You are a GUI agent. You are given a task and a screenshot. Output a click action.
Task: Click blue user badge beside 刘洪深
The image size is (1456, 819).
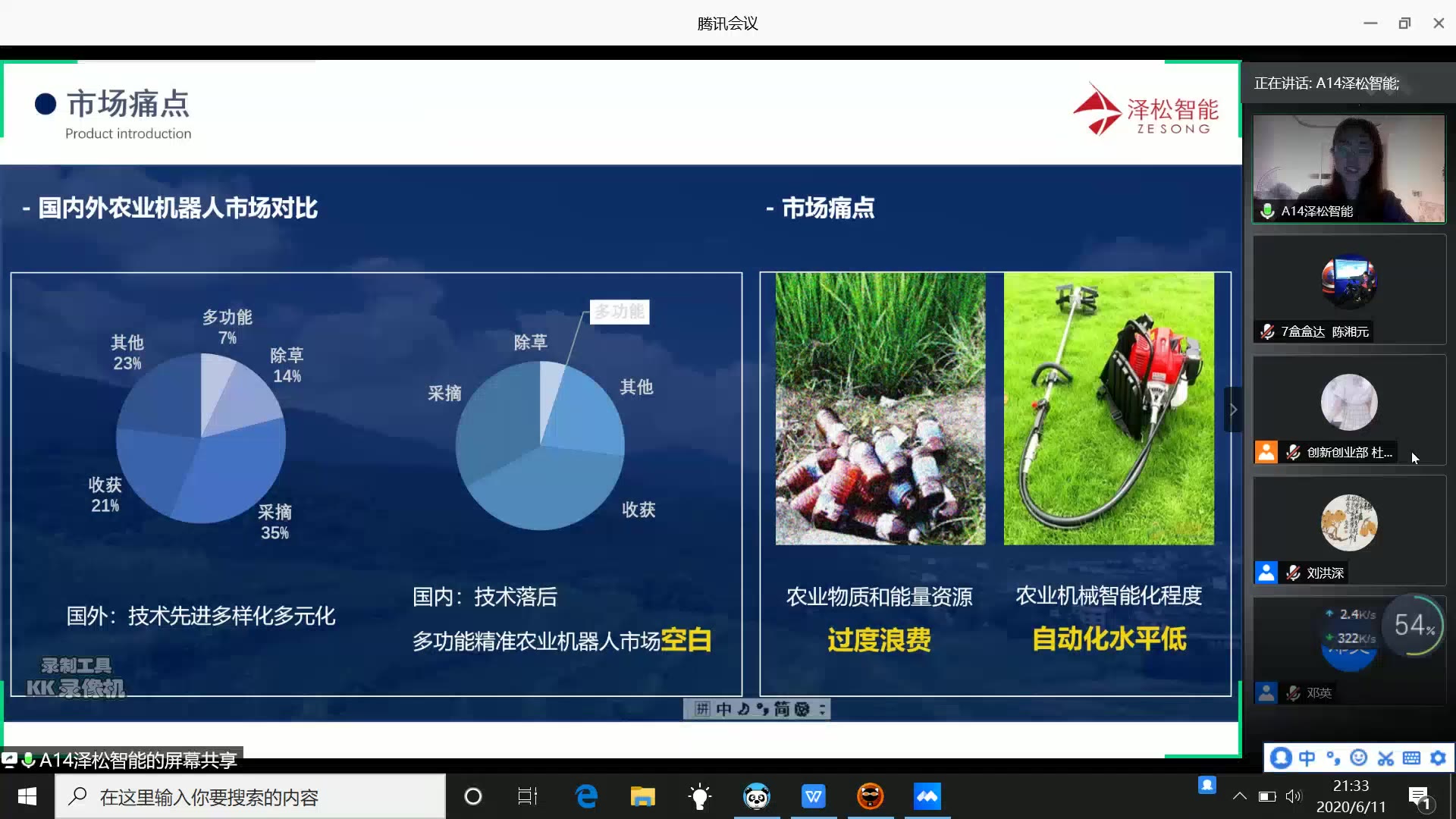coord(1266,573)
